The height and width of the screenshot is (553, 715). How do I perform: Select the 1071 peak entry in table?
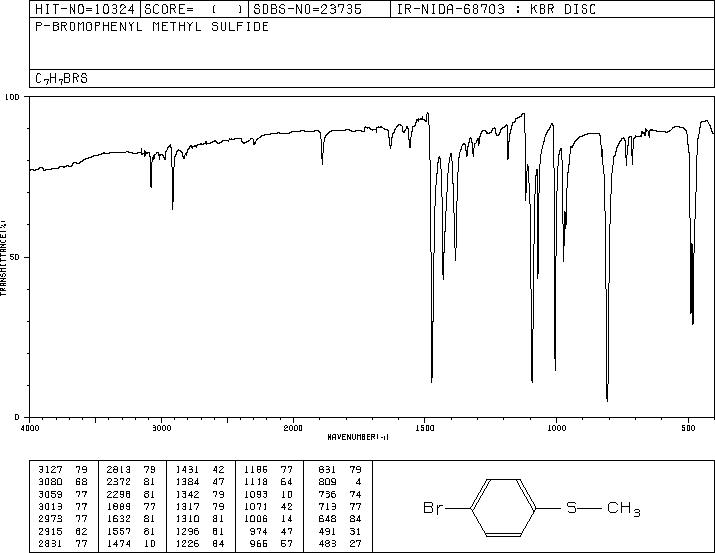pos(256,506)
